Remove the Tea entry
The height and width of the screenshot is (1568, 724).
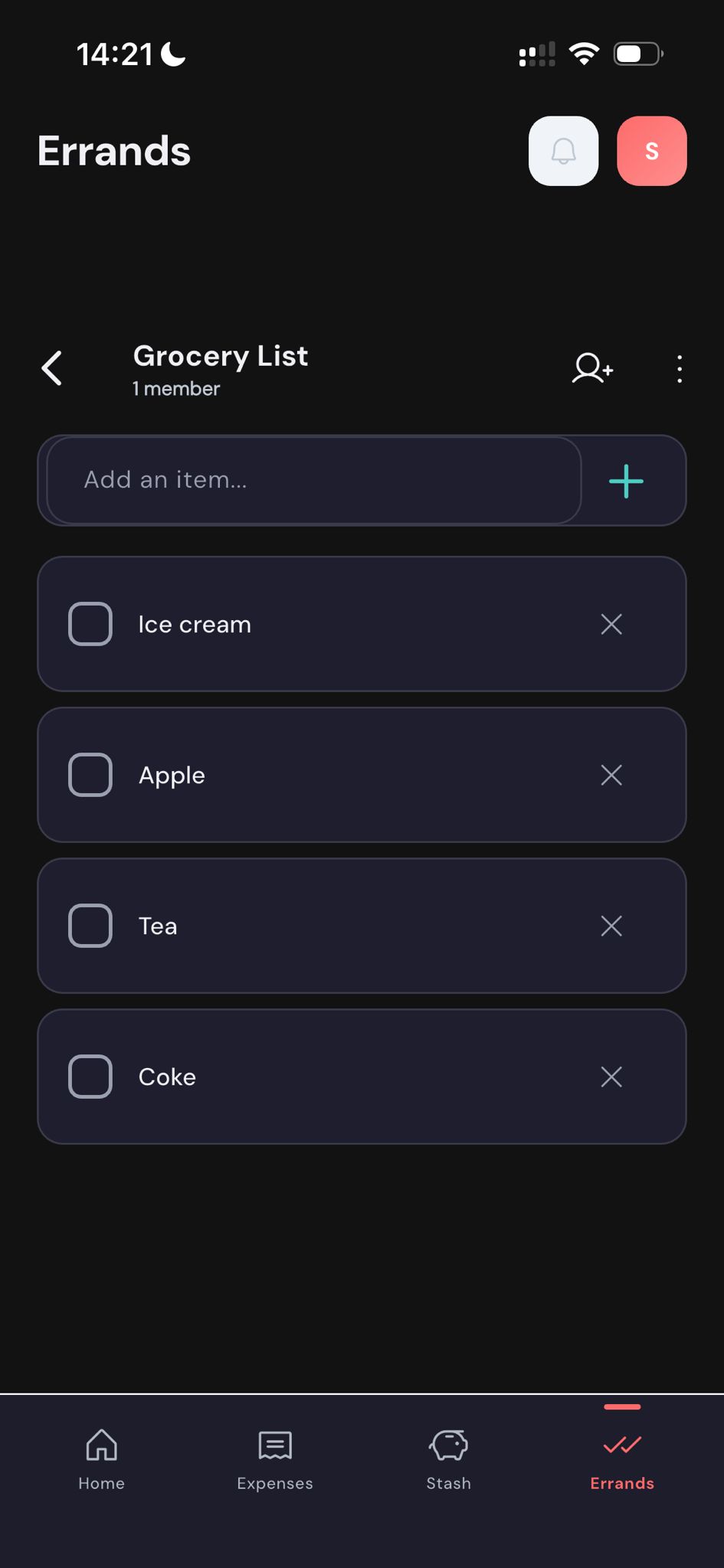click(x=611, y=926)
